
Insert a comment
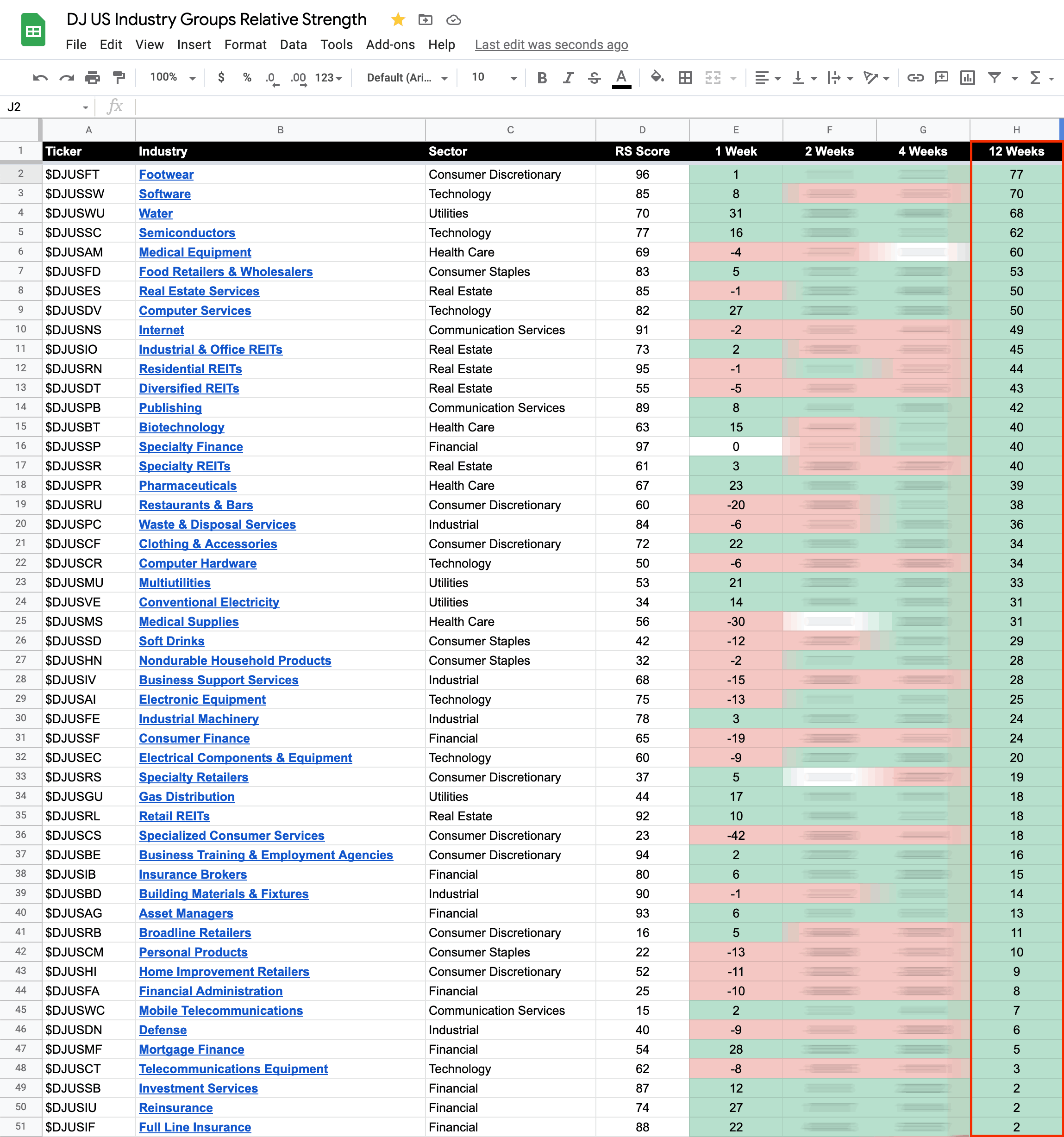click(942, 78)
